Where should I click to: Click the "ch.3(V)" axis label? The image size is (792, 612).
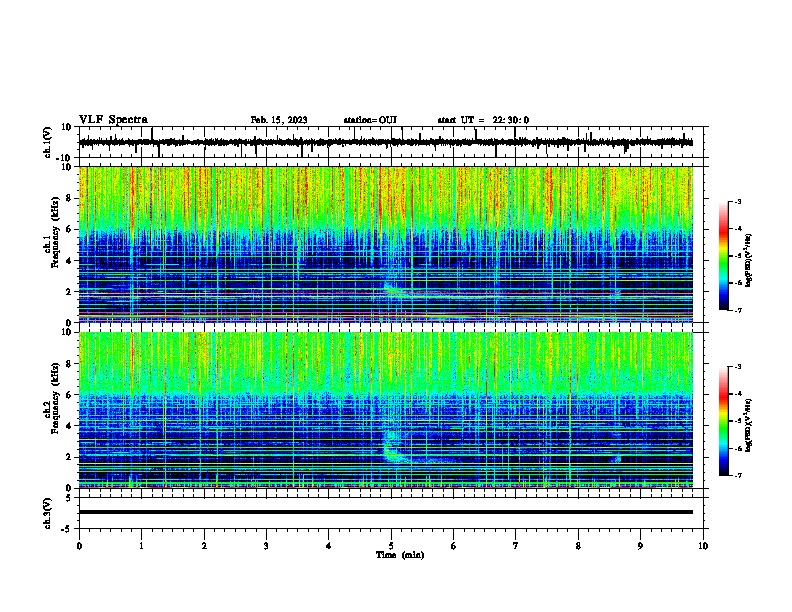[48, 514]
